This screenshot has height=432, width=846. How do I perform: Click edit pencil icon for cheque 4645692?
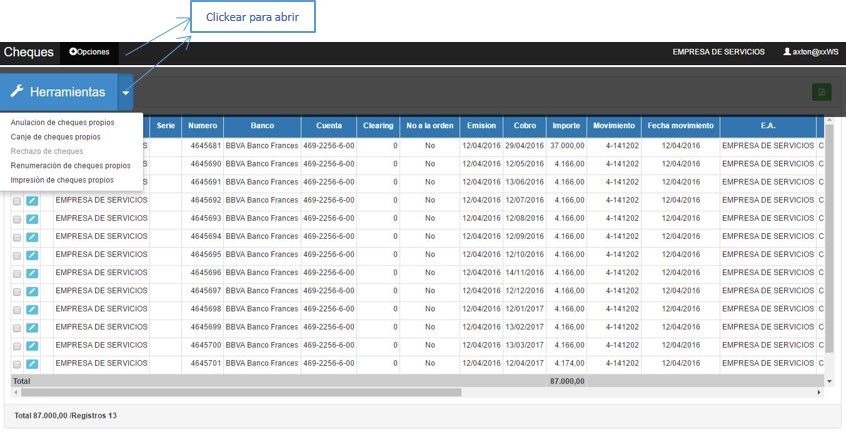(x=32, y=200)
